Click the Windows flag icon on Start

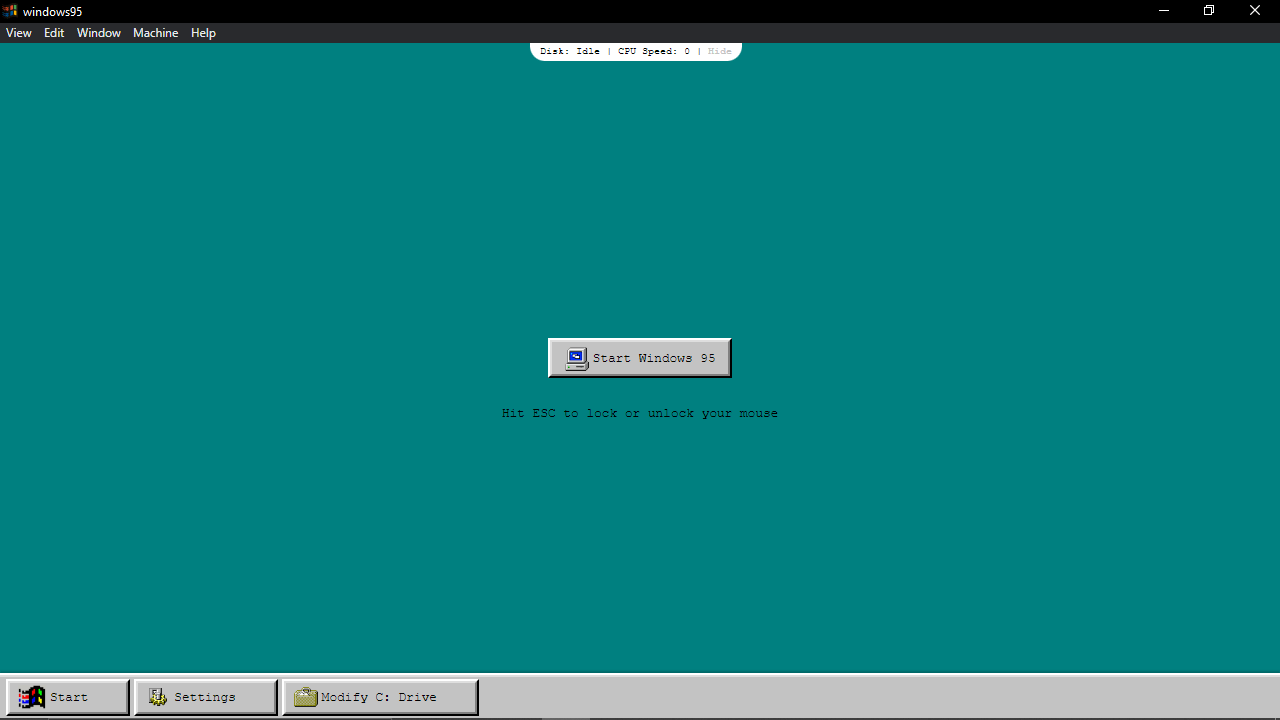[31, 697]
